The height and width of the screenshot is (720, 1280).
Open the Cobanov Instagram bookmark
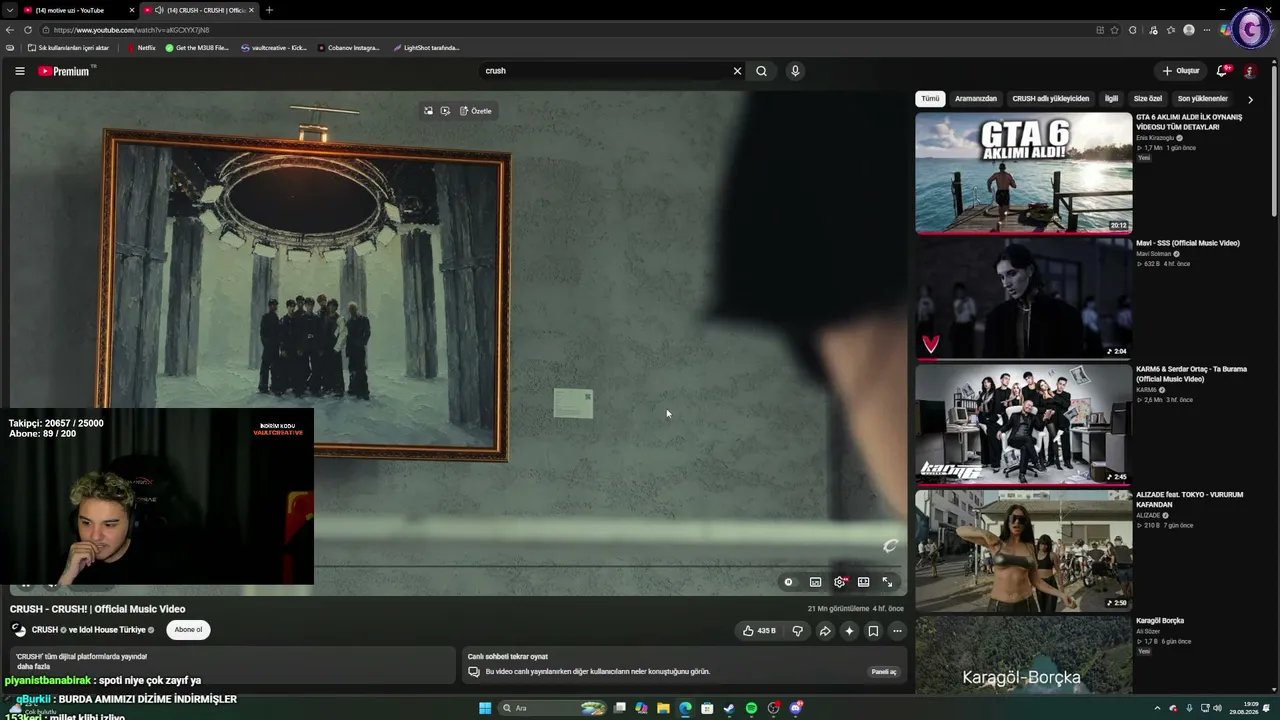click(349, 48)
